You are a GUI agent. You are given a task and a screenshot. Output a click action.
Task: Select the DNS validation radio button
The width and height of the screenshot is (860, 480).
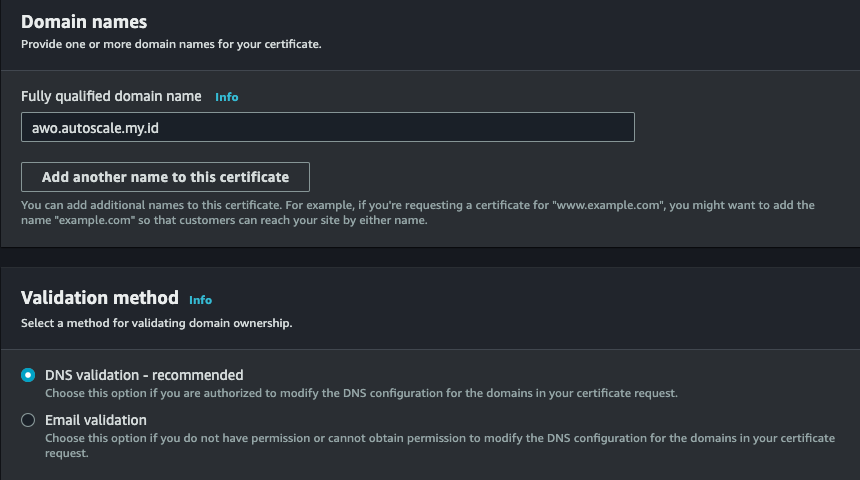(x=28, y=375)
